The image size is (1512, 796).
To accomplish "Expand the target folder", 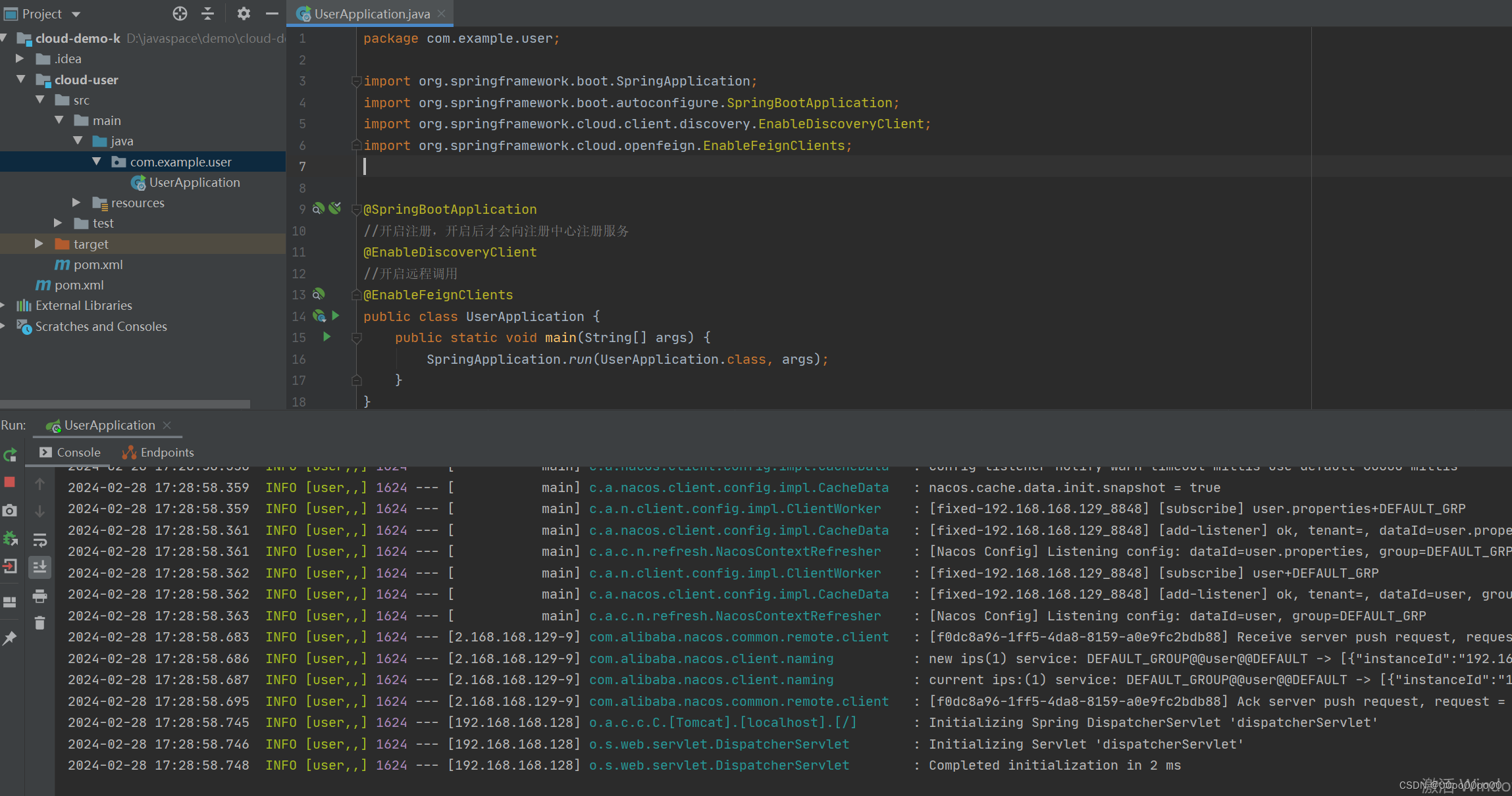I will tap(39, 244).
